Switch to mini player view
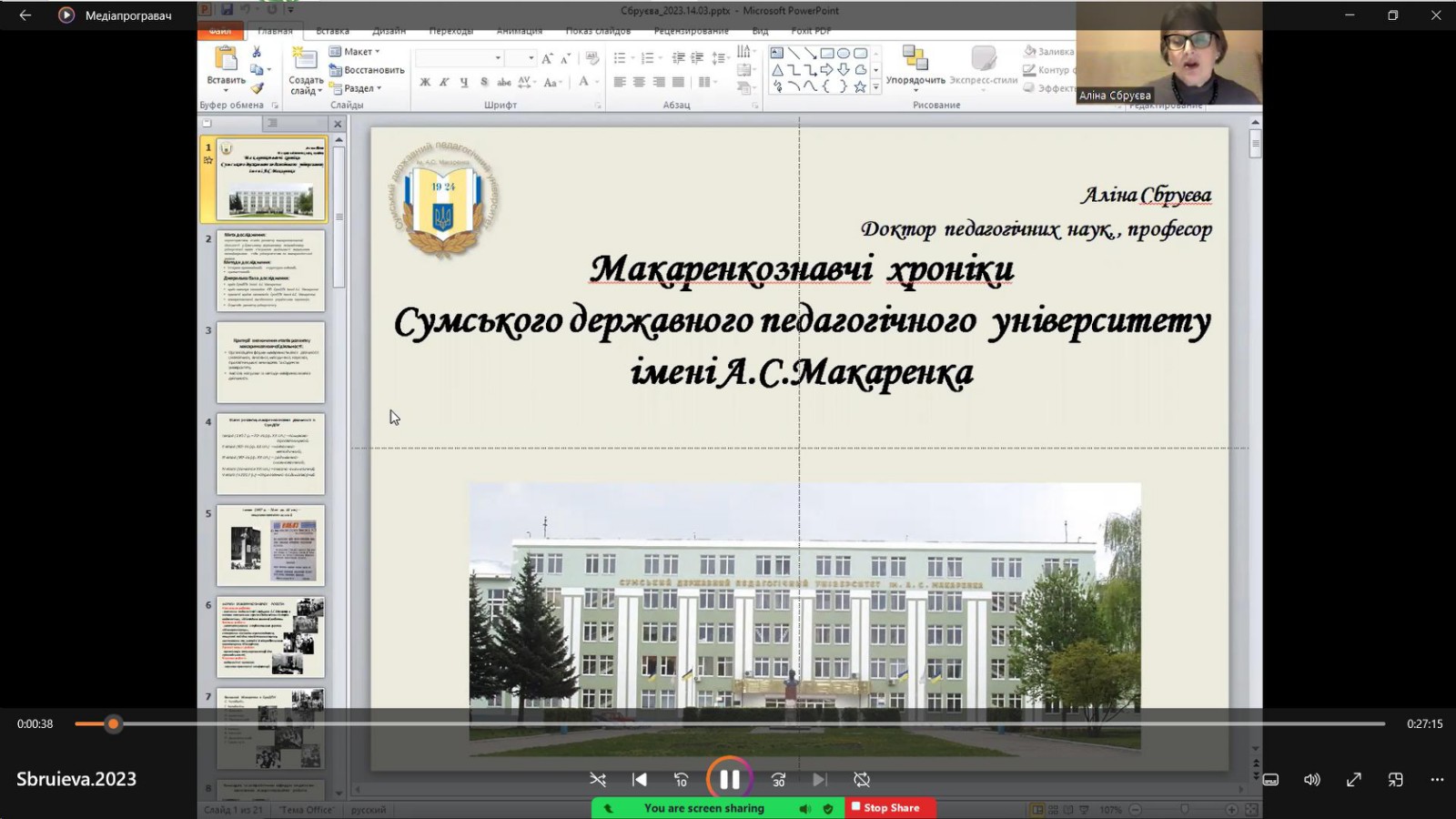This screenshot has height=819, width=1456. (1395, 780)
